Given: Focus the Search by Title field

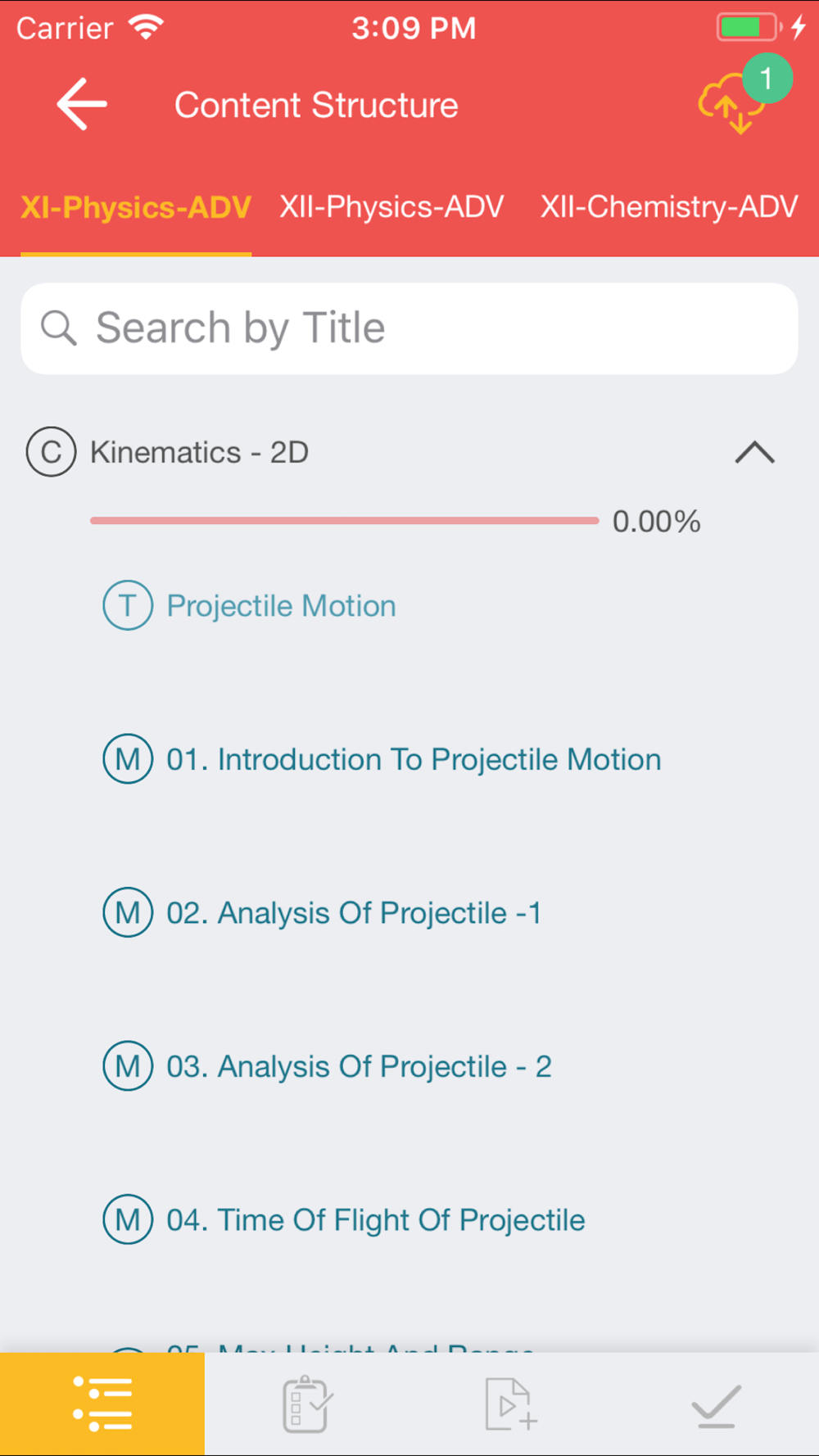Looking at the screenshot, I should (x=426, y=328).
